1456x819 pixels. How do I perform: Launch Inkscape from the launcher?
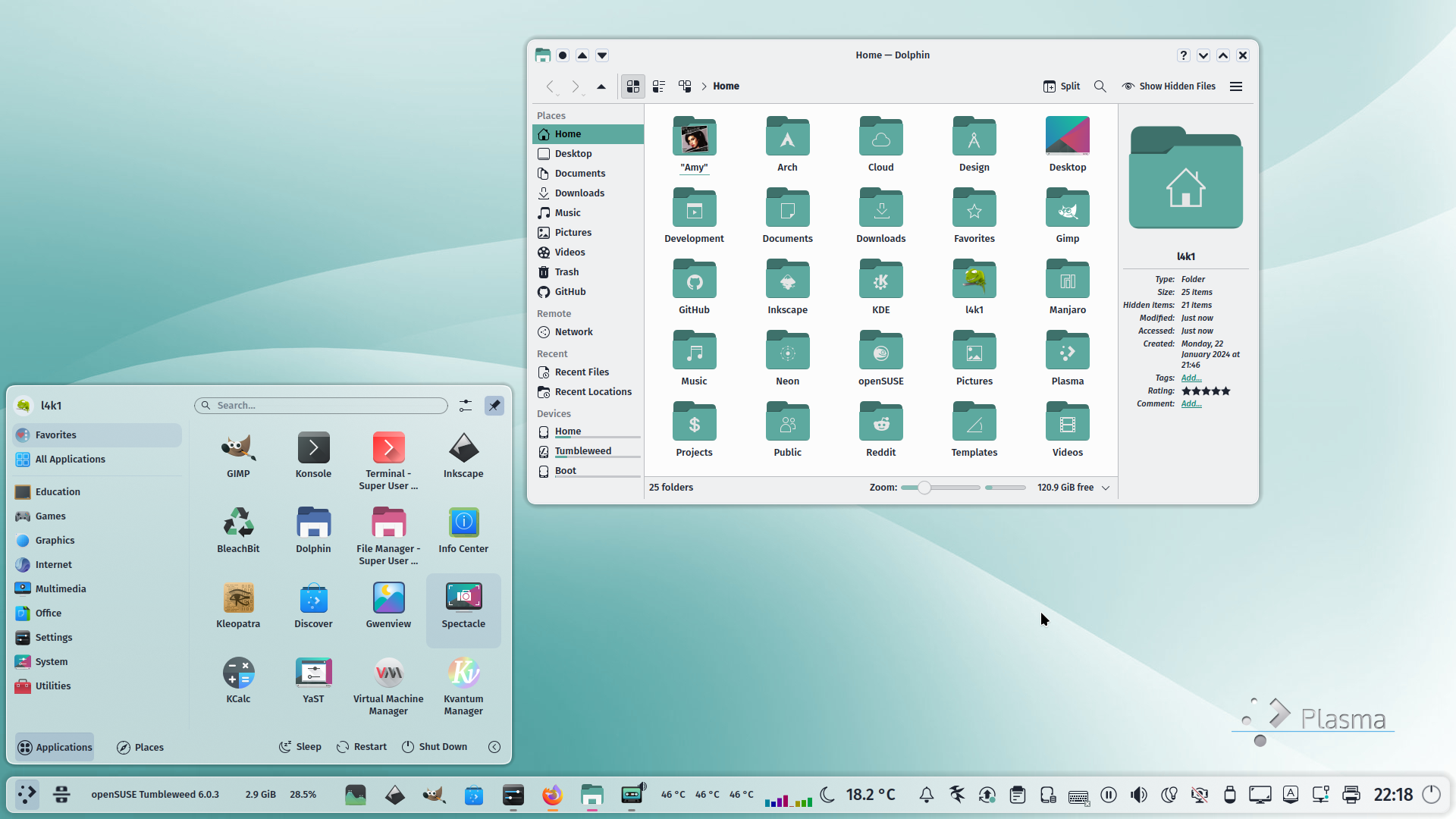[463, 456]
